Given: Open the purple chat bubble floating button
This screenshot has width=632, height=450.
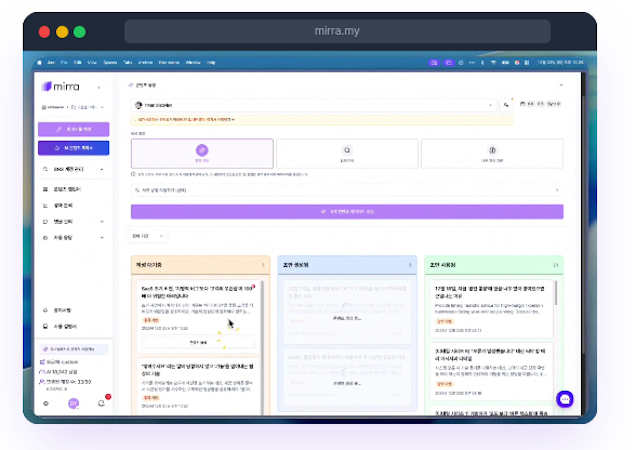Looking at the screenshot, I should coord(565,399).
